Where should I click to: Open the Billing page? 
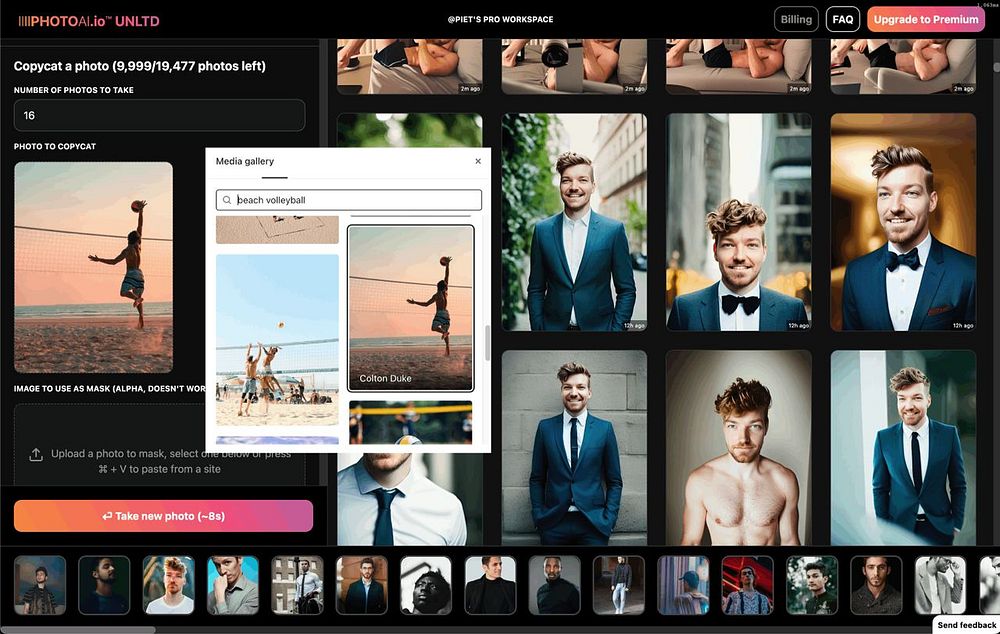point(796,19)
